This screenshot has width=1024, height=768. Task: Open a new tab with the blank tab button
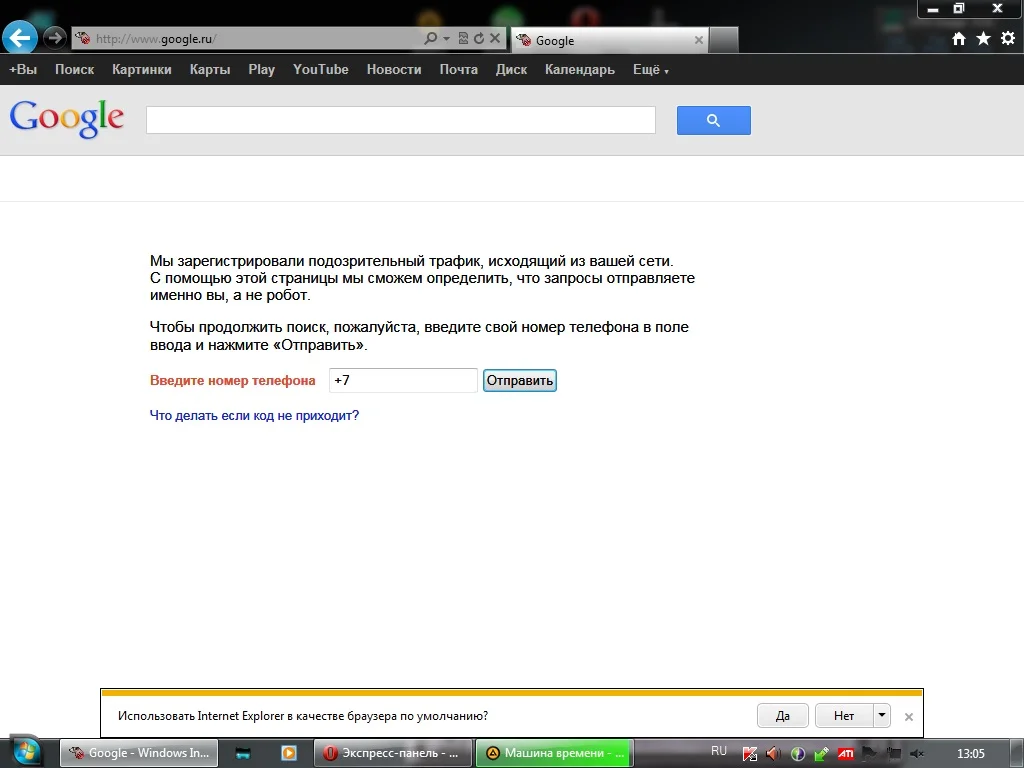[x=724, y=40]
